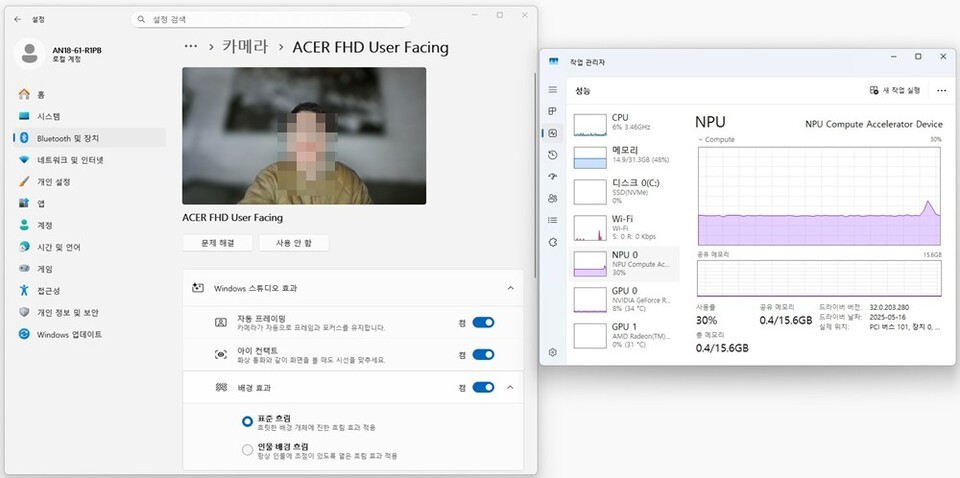Image resolution: width=960 pixels, height=478 pixels.
Task: Click the search magnifier icon in Settings
Action: pyautogui.click(x=141, y=20)
